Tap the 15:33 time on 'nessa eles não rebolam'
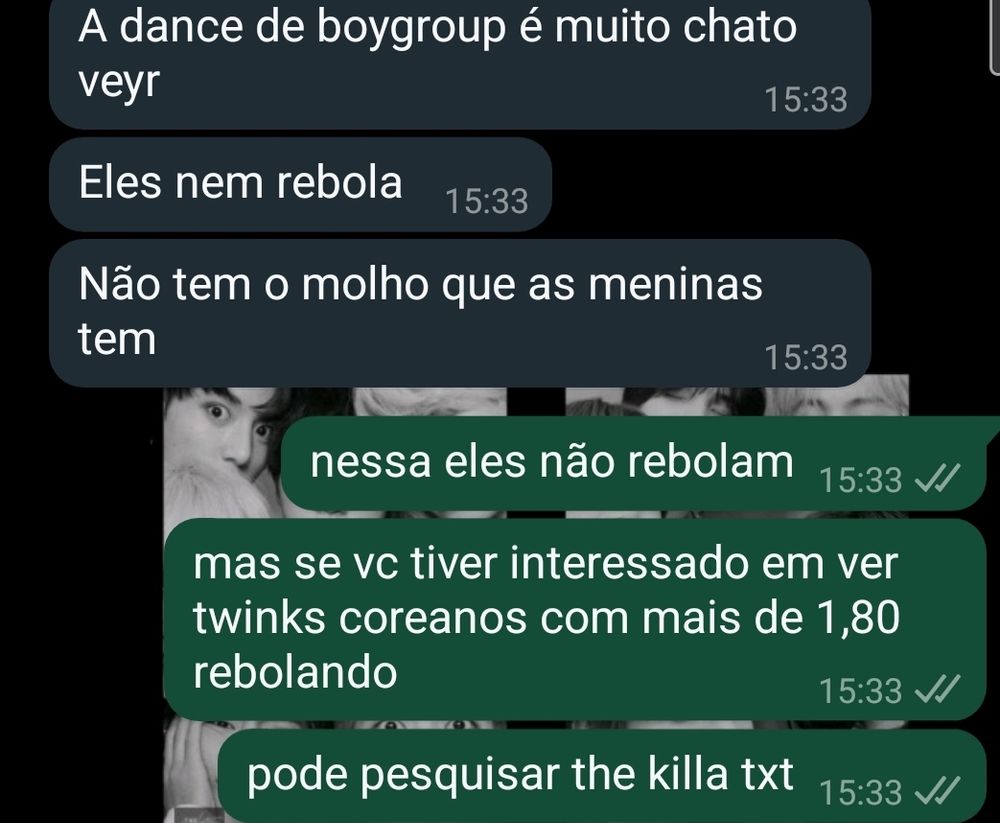 [x=860, y=480]
